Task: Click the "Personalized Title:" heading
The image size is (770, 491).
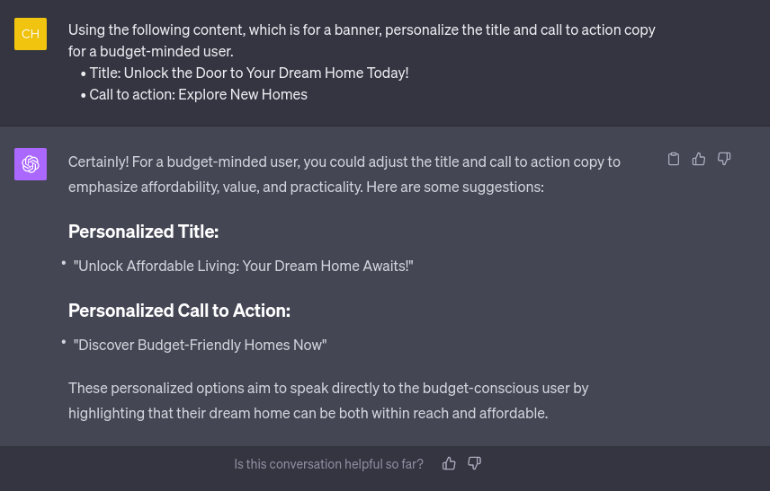Action: click(143, 231)
